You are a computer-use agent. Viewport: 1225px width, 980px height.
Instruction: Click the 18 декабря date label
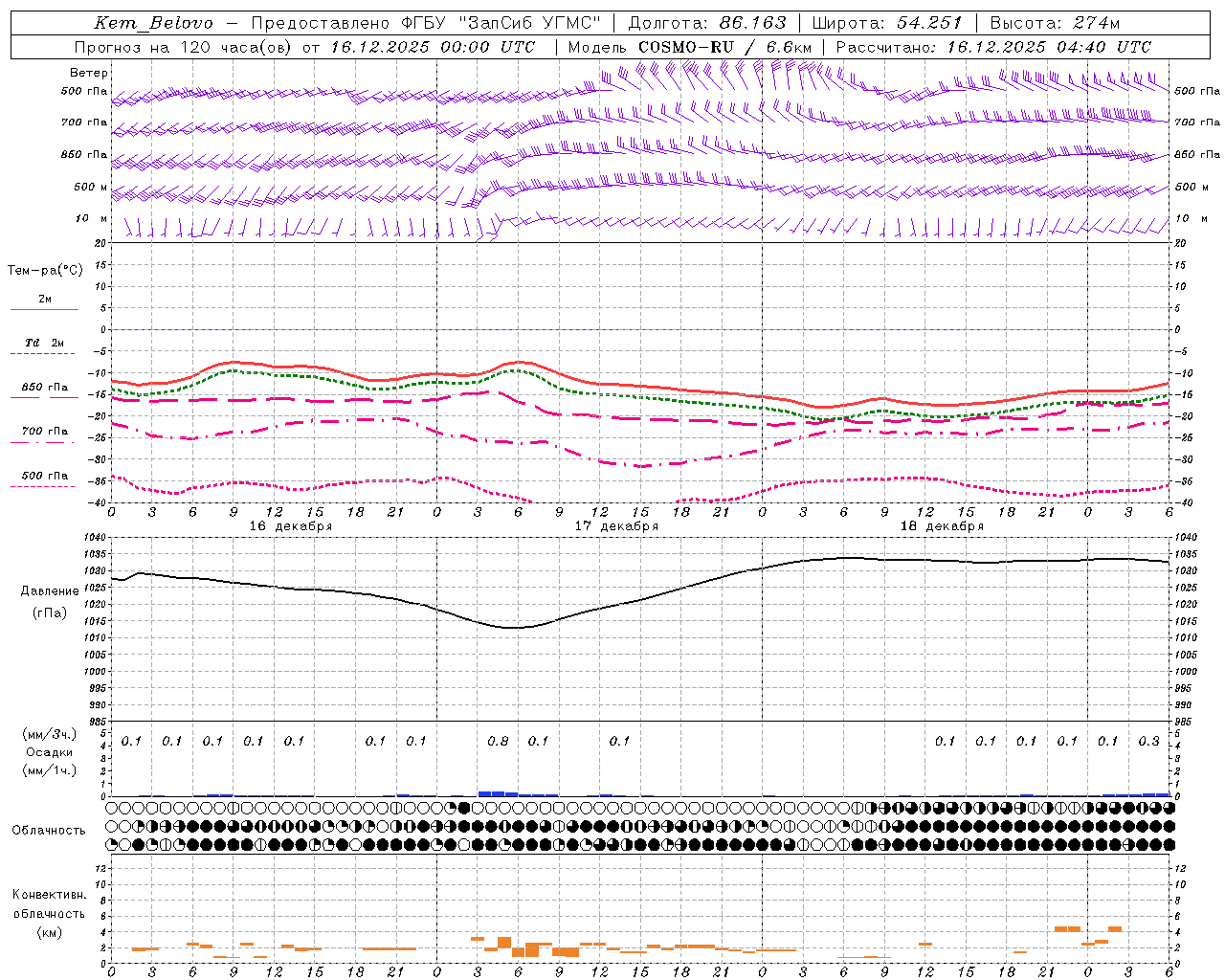pos(942,526)
